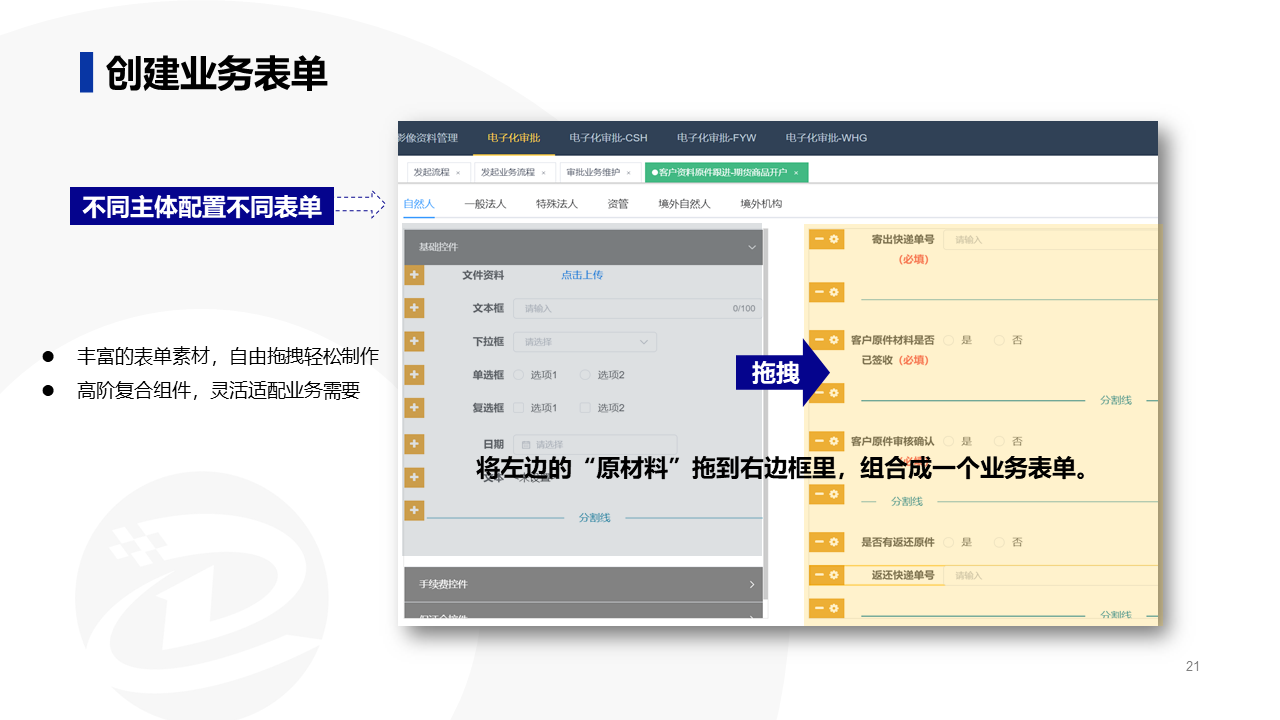Click the slide page number 21
1280x720 pixels.
(x=1192, y=667)
